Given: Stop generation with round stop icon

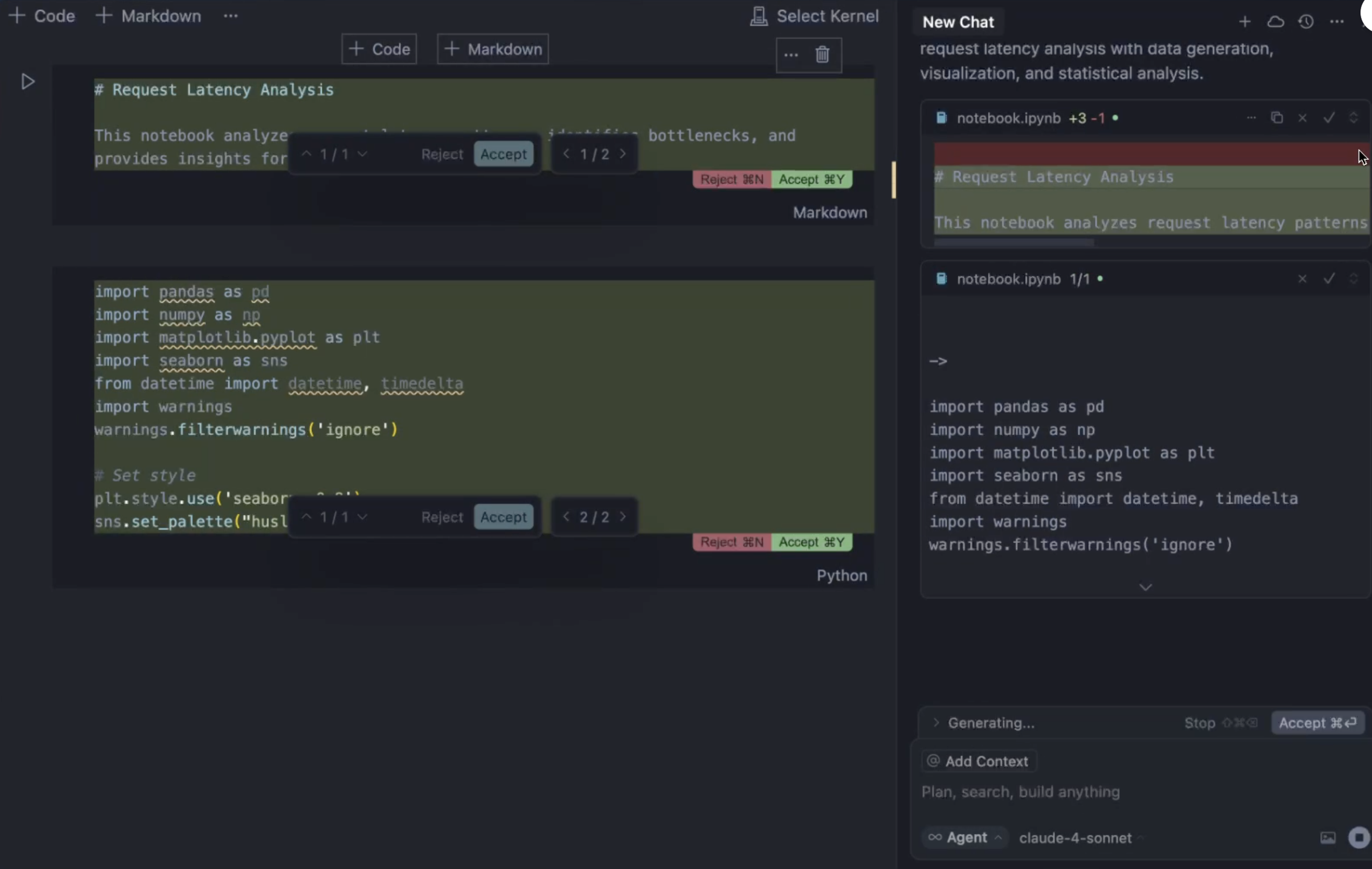Looking at the screenshot, I should click(1358, 838).
